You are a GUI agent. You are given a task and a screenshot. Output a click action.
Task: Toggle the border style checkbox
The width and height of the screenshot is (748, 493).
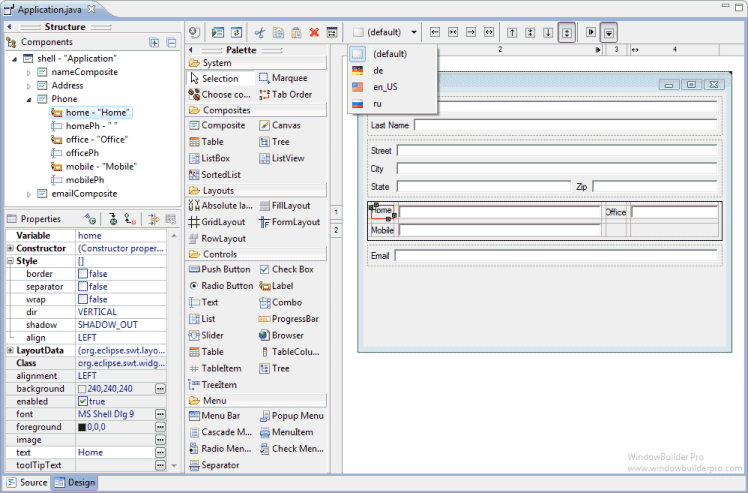point(83,274)
